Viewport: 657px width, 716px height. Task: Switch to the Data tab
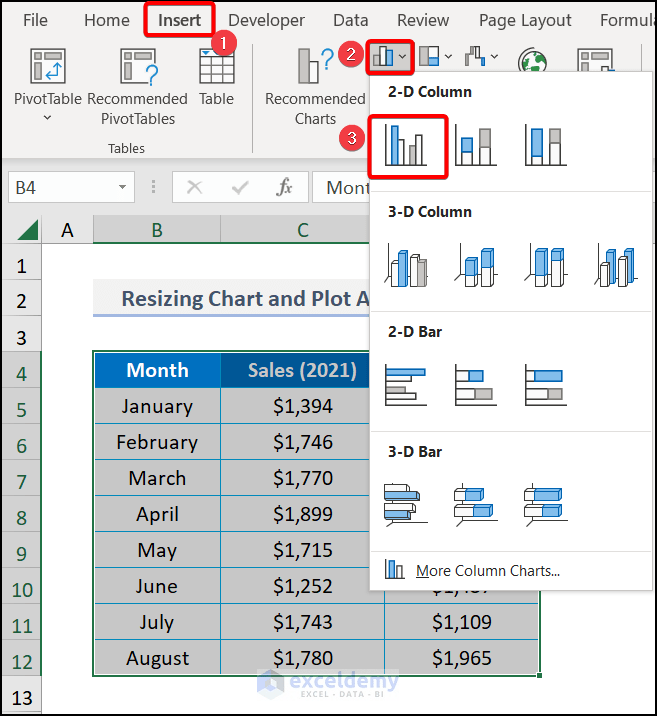[x=350, y=20]
